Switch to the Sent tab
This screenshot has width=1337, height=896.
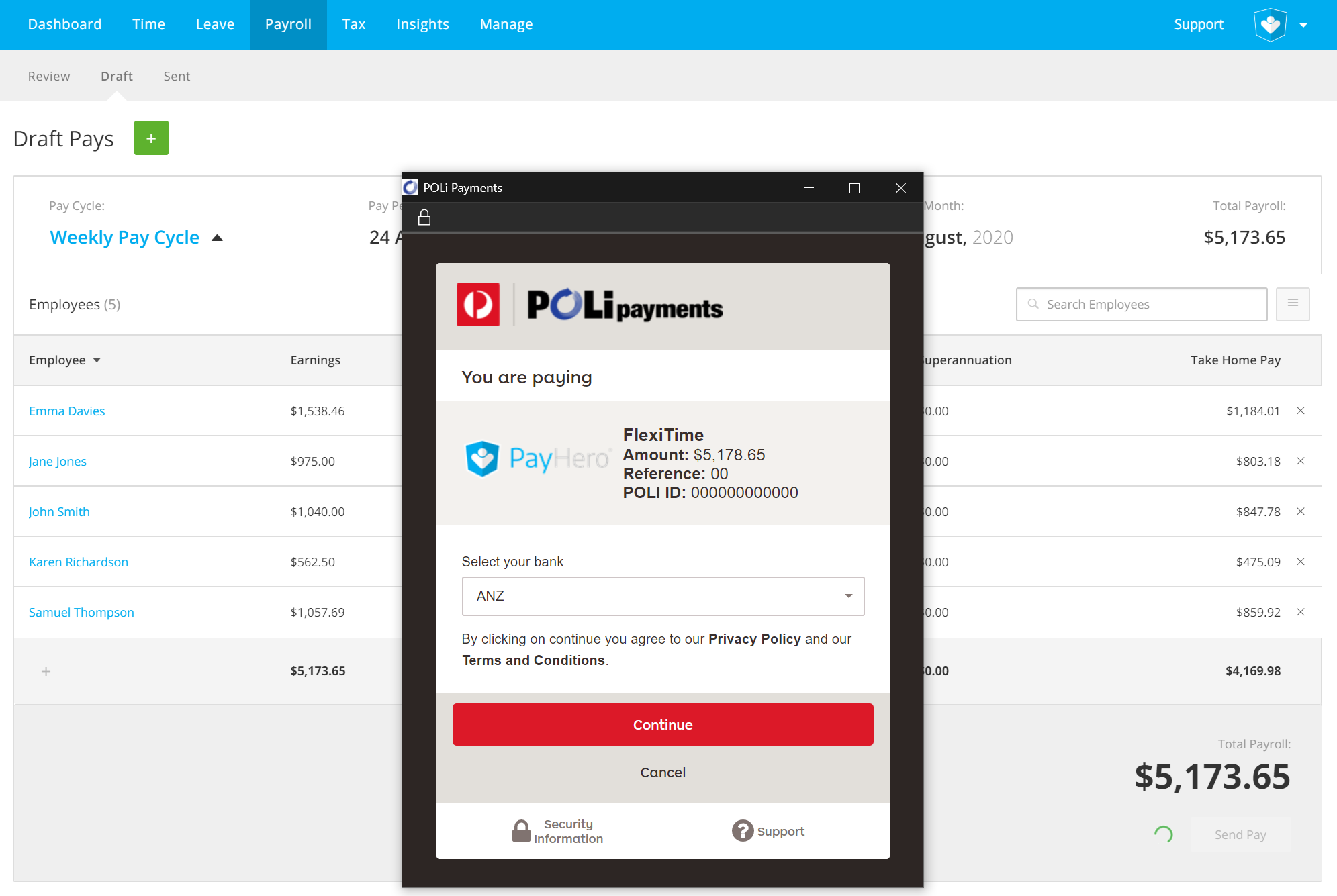(x=177, y=77)
